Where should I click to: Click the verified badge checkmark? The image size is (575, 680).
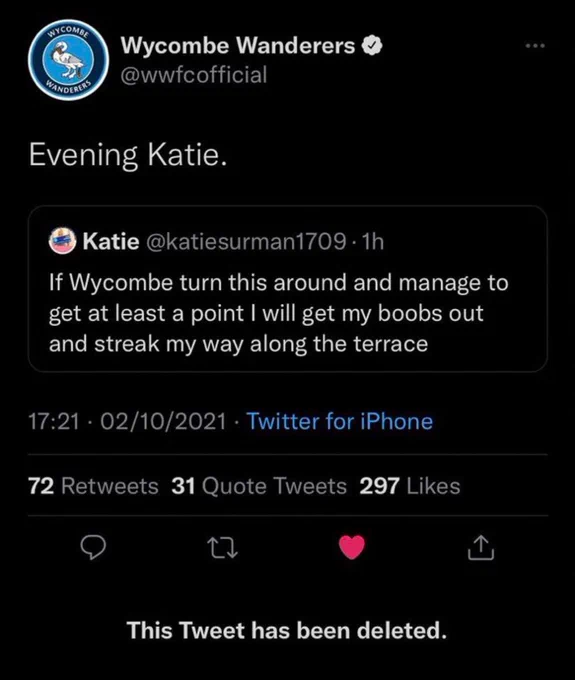(372, 46)
